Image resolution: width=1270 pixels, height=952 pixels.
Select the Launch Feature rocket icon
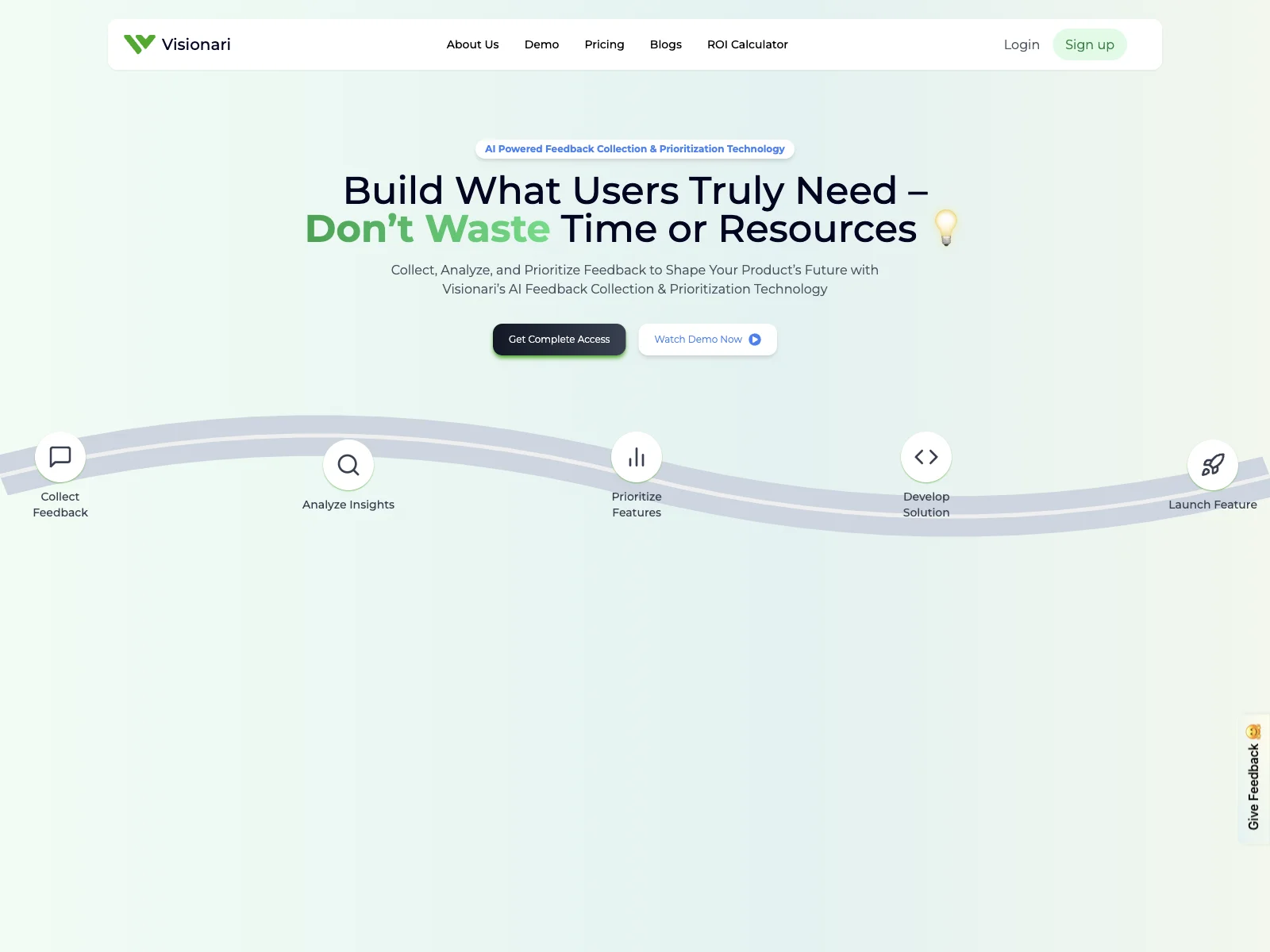(x=1213, y=465)
